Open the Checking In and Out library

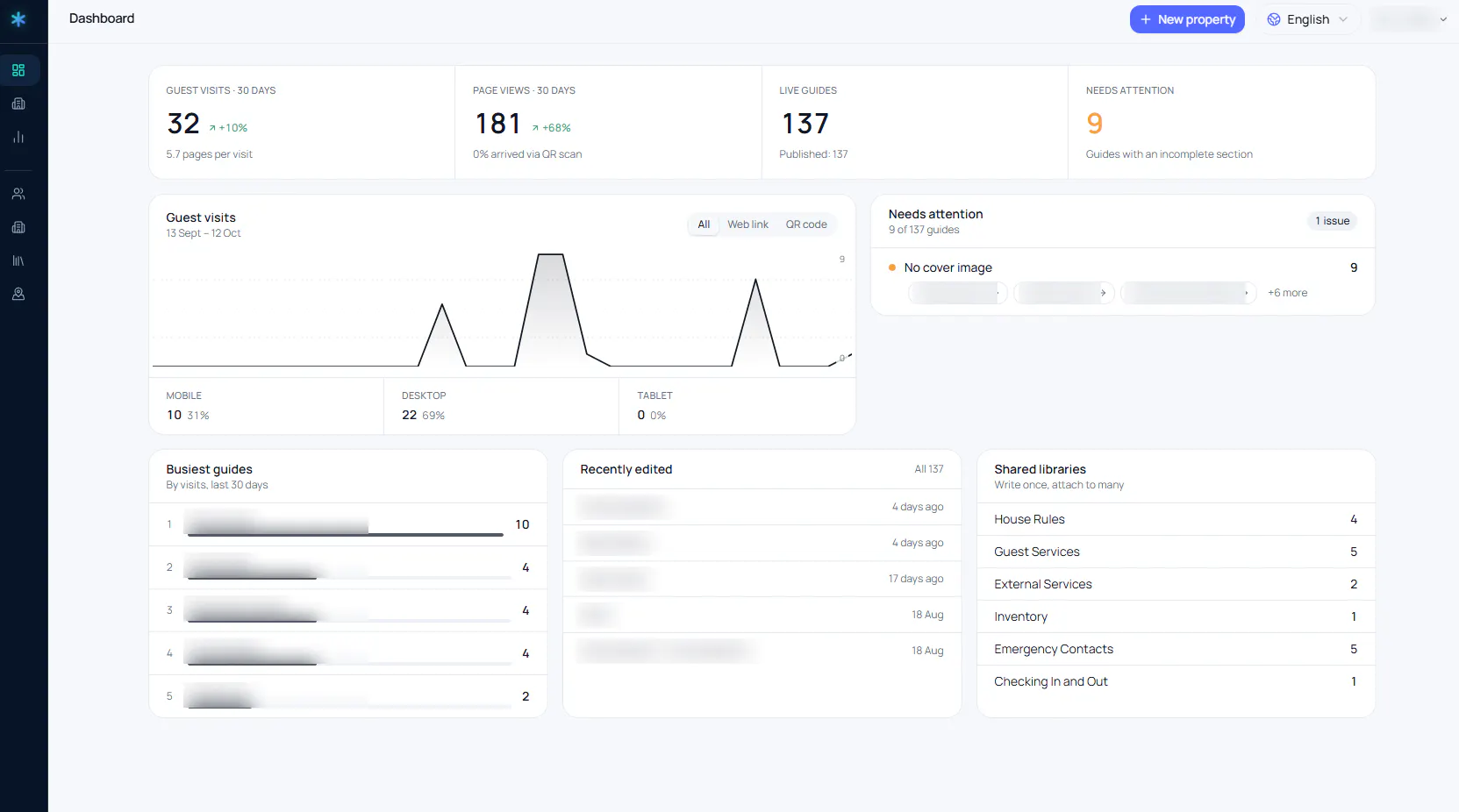pos(1176,681)
